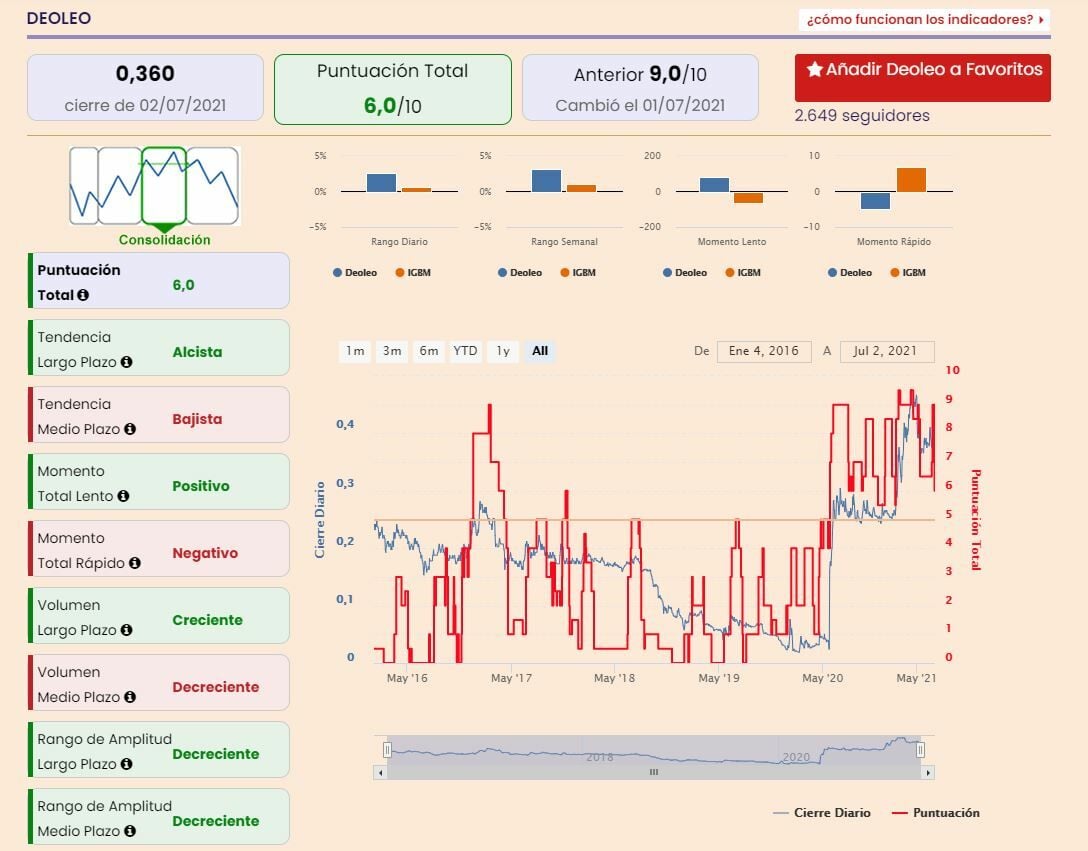Click the navigator right range handle

920,750
